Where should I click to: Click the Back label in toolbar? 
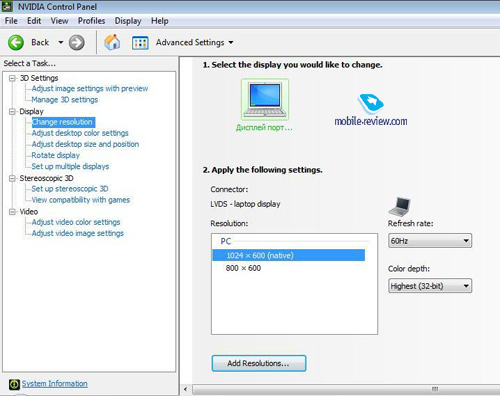tap(40, 42)
